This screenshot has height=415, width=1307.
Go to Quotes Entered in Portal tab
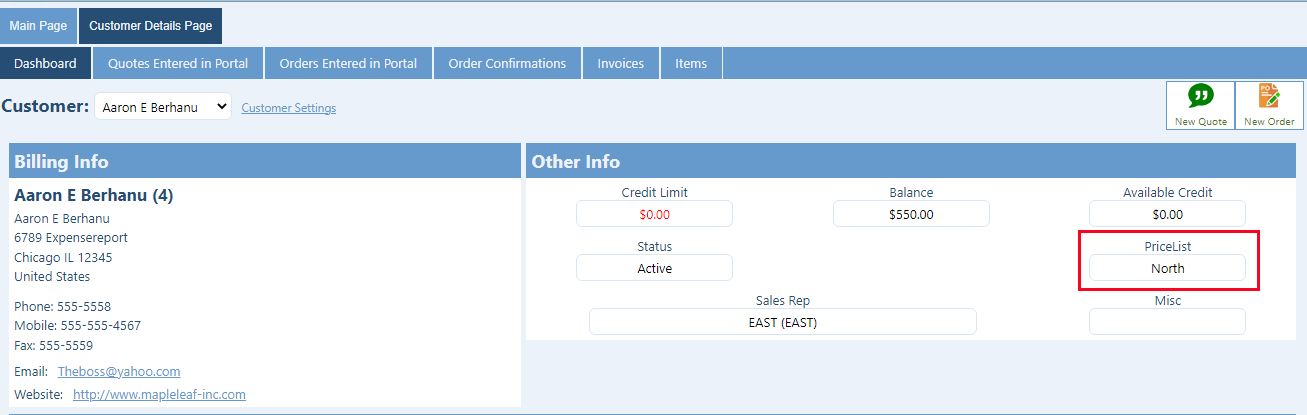[178, 63]
